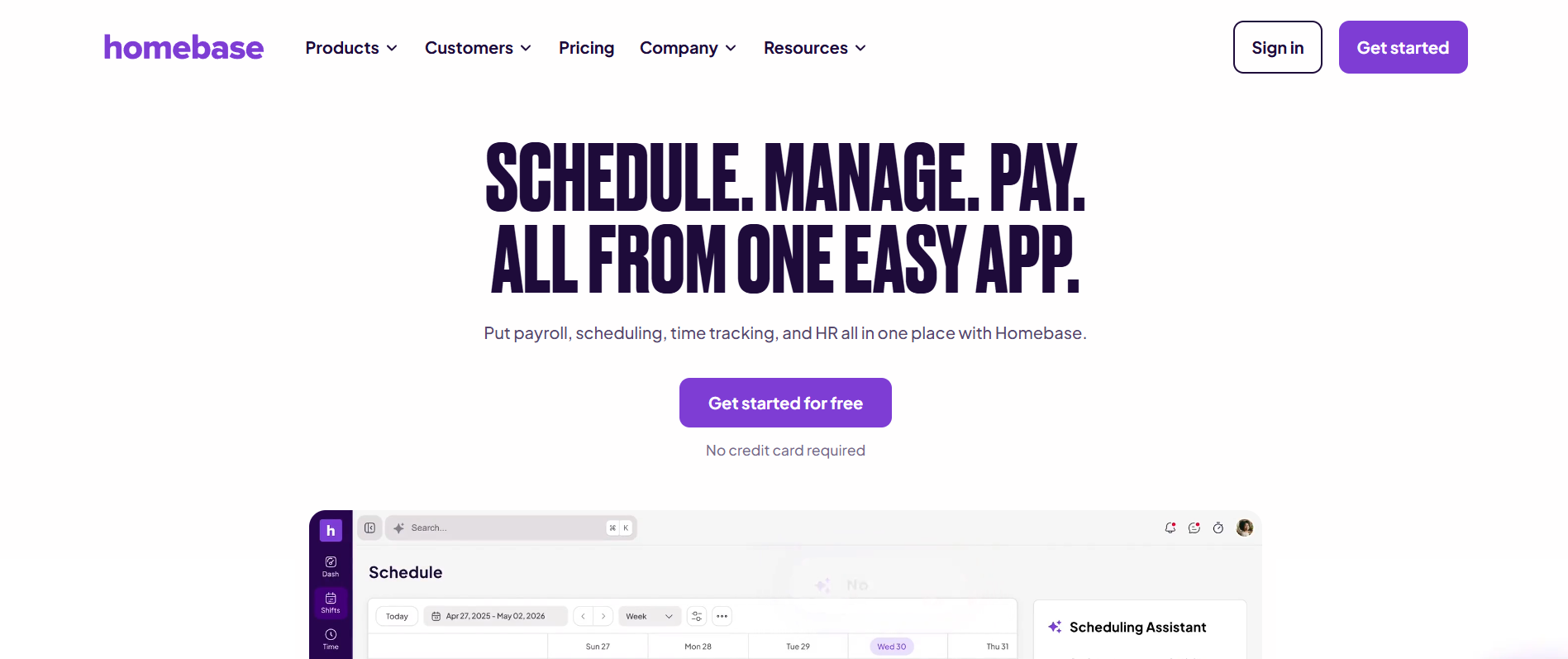Select Shifts in the app sidebar
Image resolution: width=1568 pixels, height=659 pixels.
(x=331, y=603)
